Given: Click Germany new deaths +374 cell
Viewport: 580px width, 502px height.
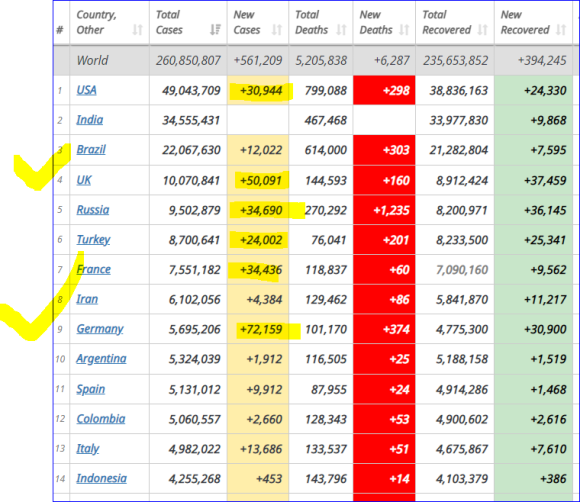Looking at the screenshot, I should click(384, 329).
